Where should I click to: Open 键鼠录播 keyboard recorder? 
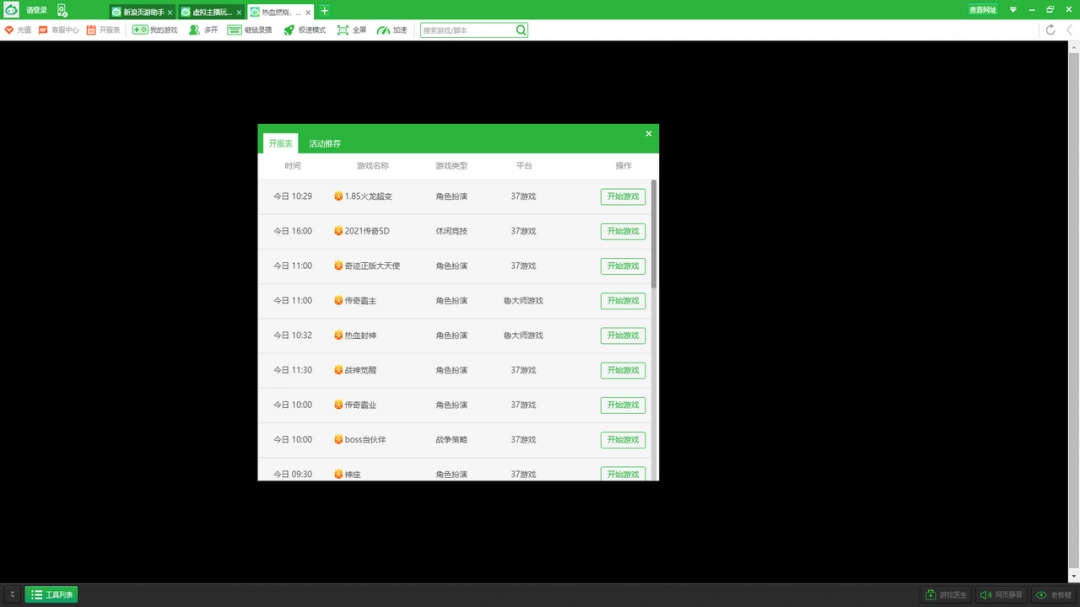[235, 30]
